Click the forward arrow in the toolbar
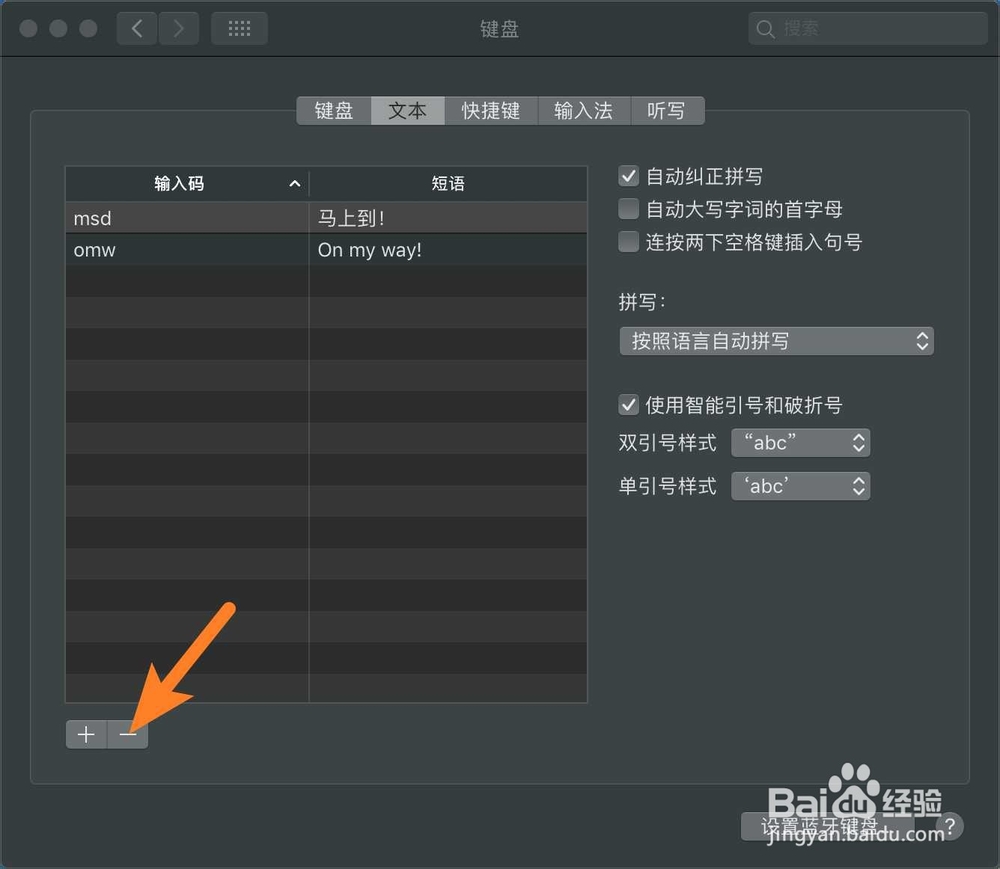Screen dimensions: 1000x869 coord(179,28)
